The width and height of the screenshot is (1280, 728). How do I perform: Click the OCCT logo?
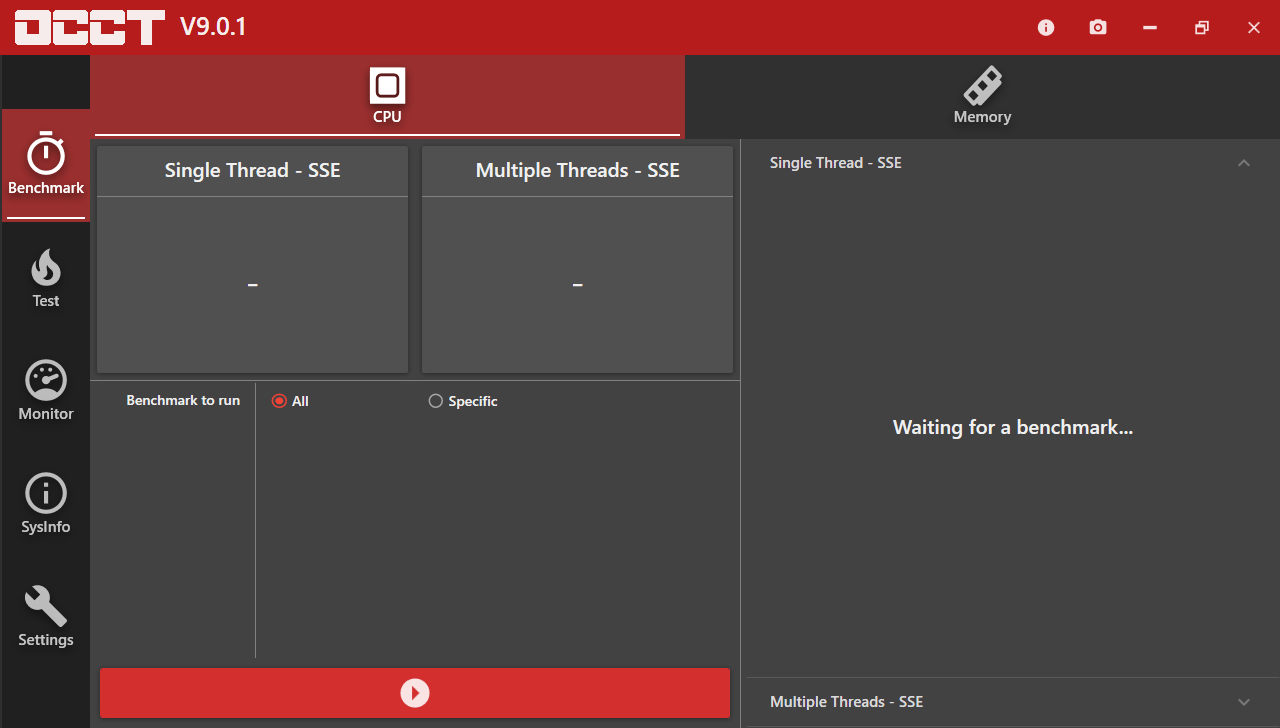coord(90,27)
